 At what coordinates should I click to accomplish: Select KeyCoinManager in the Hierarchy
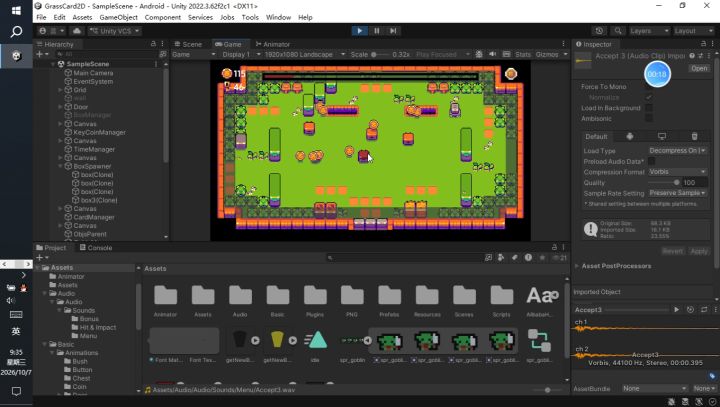pos(99,132)
